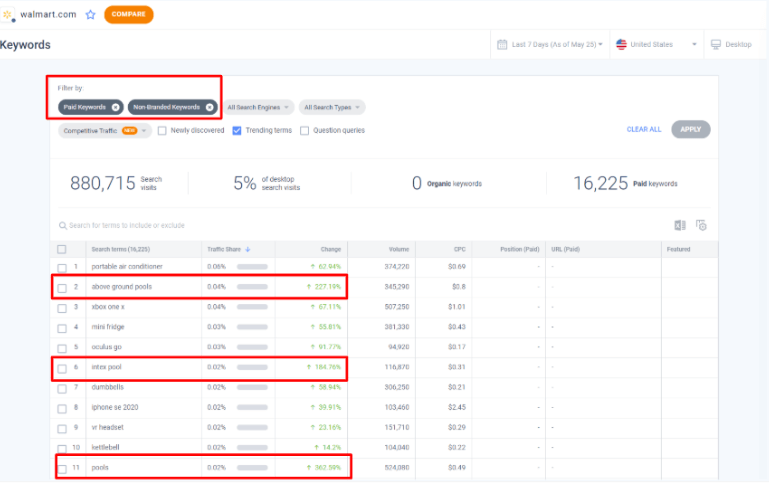The image size is (769, 486).
Task: Click the URL (Paid) column header
Action: tap(565, 250)
